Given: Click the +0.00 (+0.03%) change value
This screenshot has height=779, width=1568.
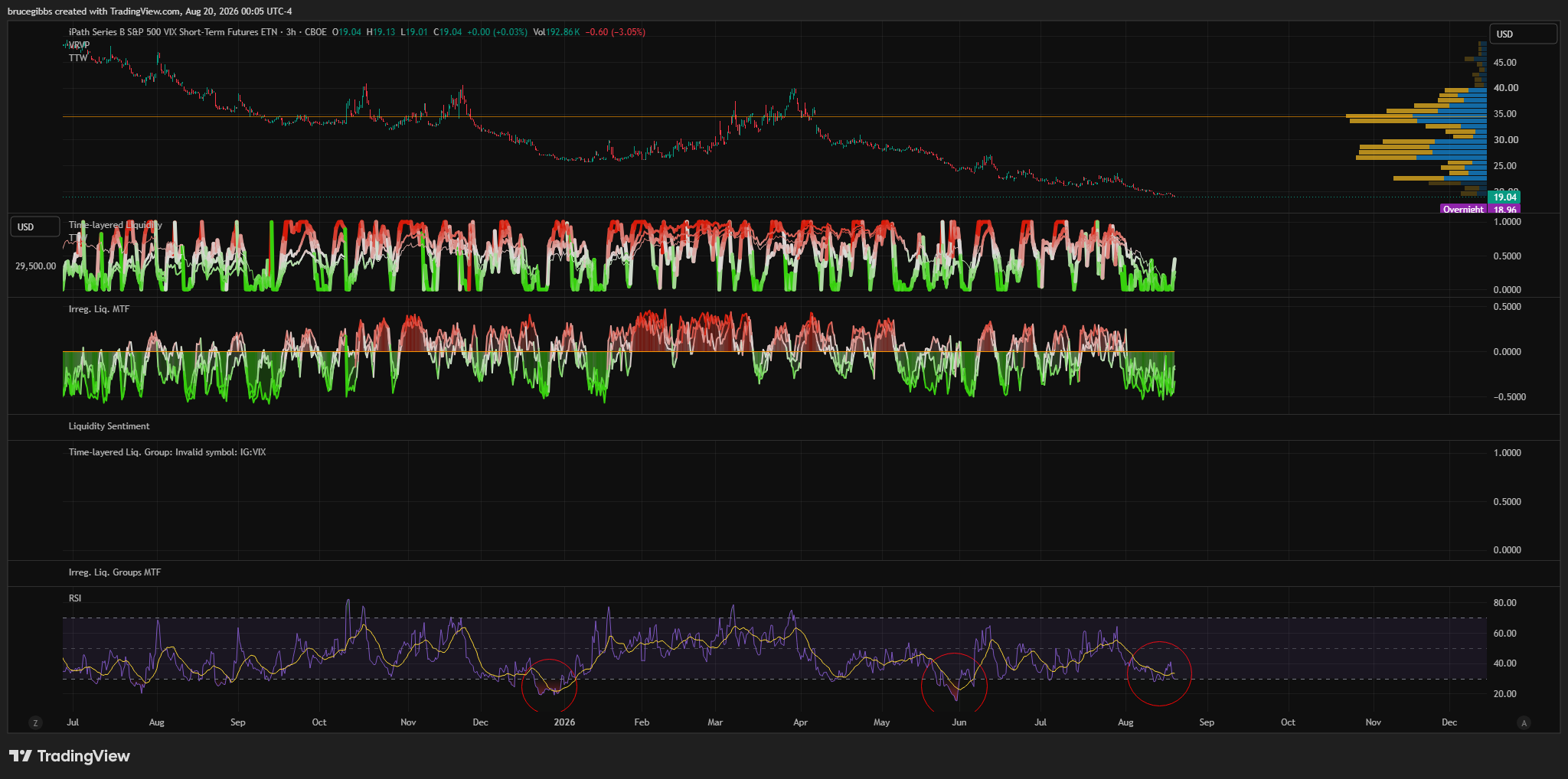Looking at the screenshot, I should click(x=498, y=32).
